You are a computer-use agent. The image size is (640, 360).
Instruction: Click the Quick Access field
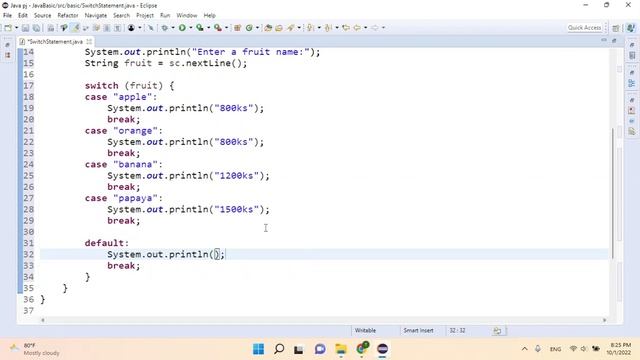[x=584, y=28]
